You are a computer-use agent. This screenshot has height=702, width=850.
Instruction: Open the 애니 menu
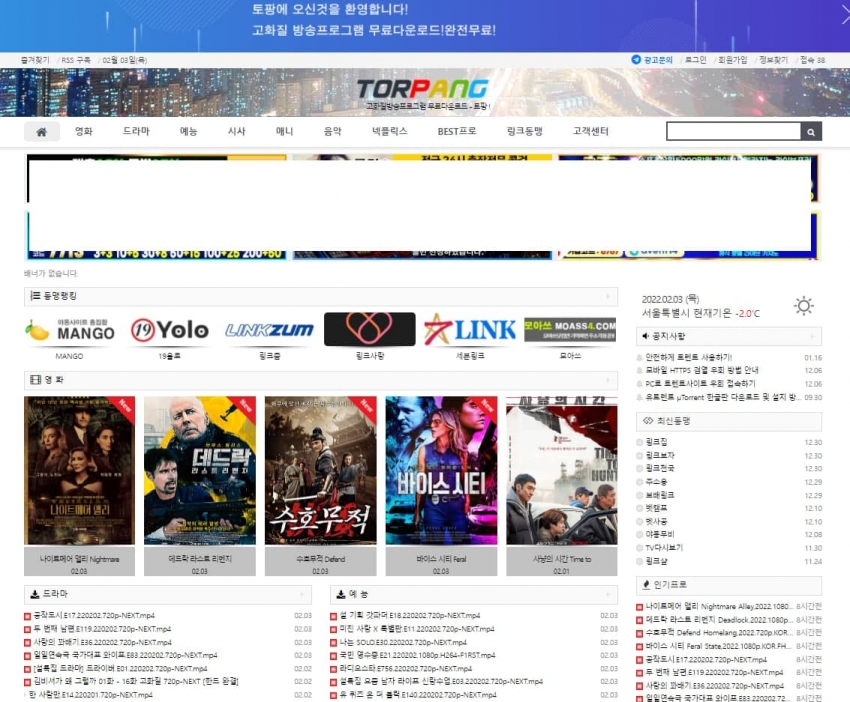pyautogui.click(x=285, y=131)
